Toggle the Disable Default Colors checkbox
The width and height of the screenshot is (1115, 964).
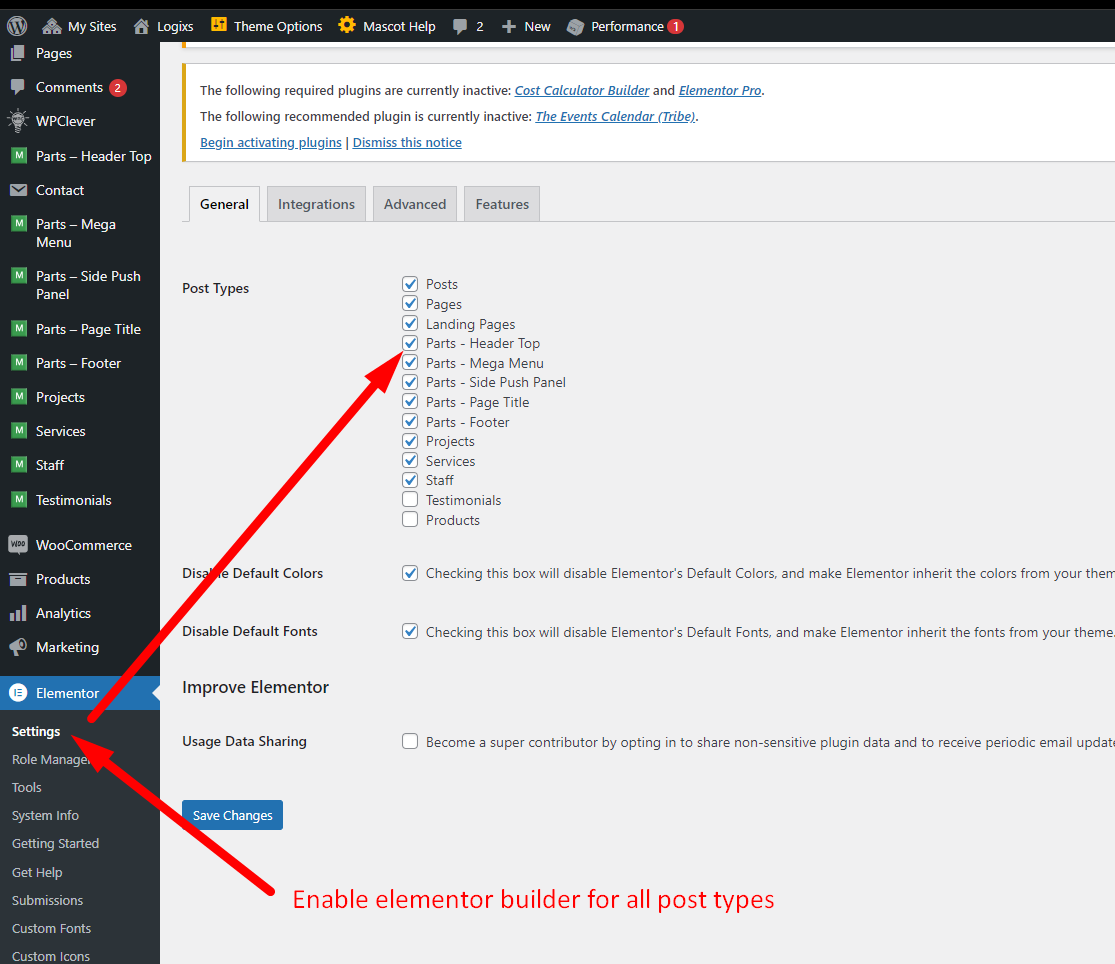(x=410, y=573)
